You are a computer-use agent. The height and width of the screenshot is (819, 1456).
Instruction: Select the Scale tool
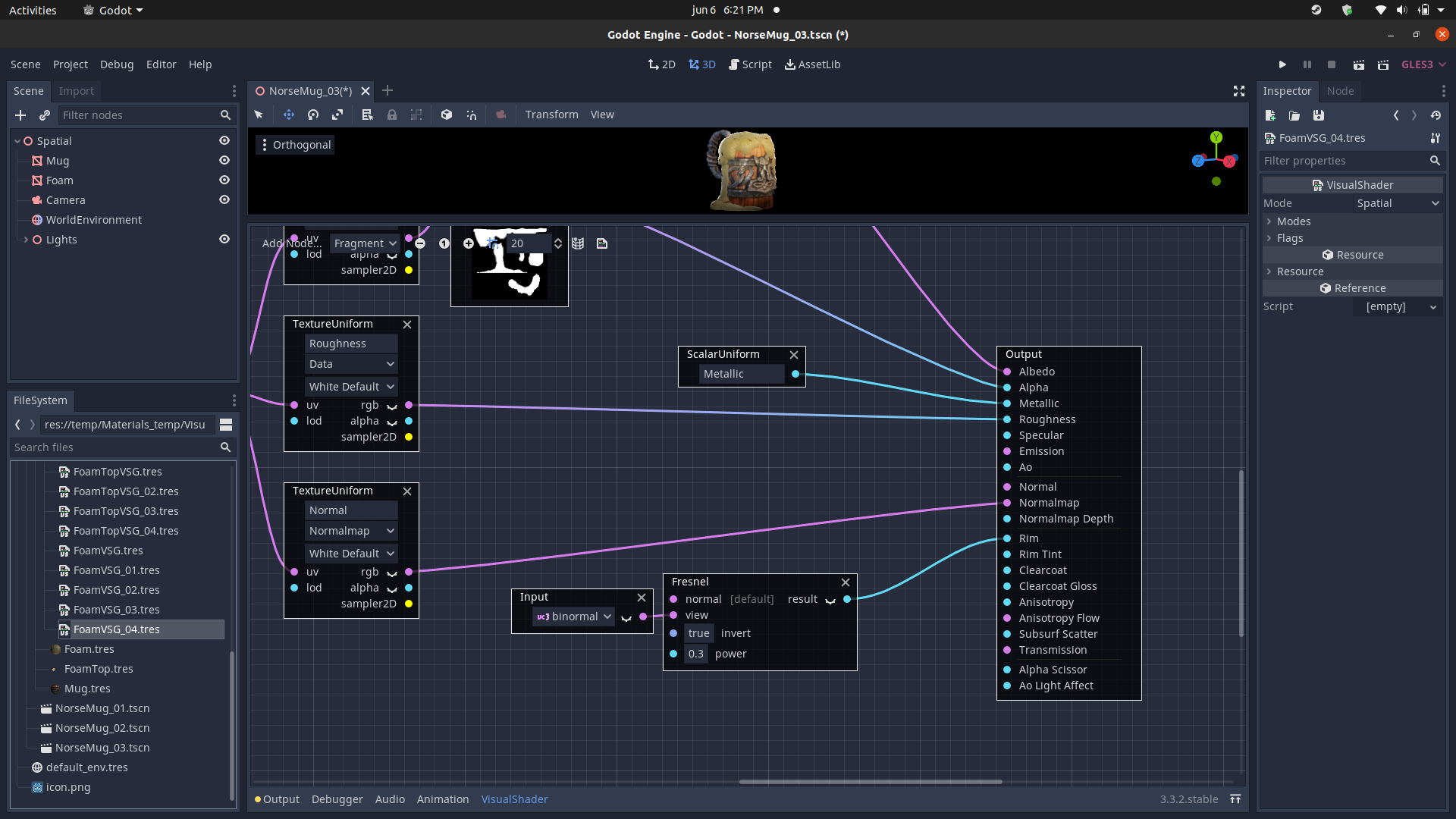(337, 115)
